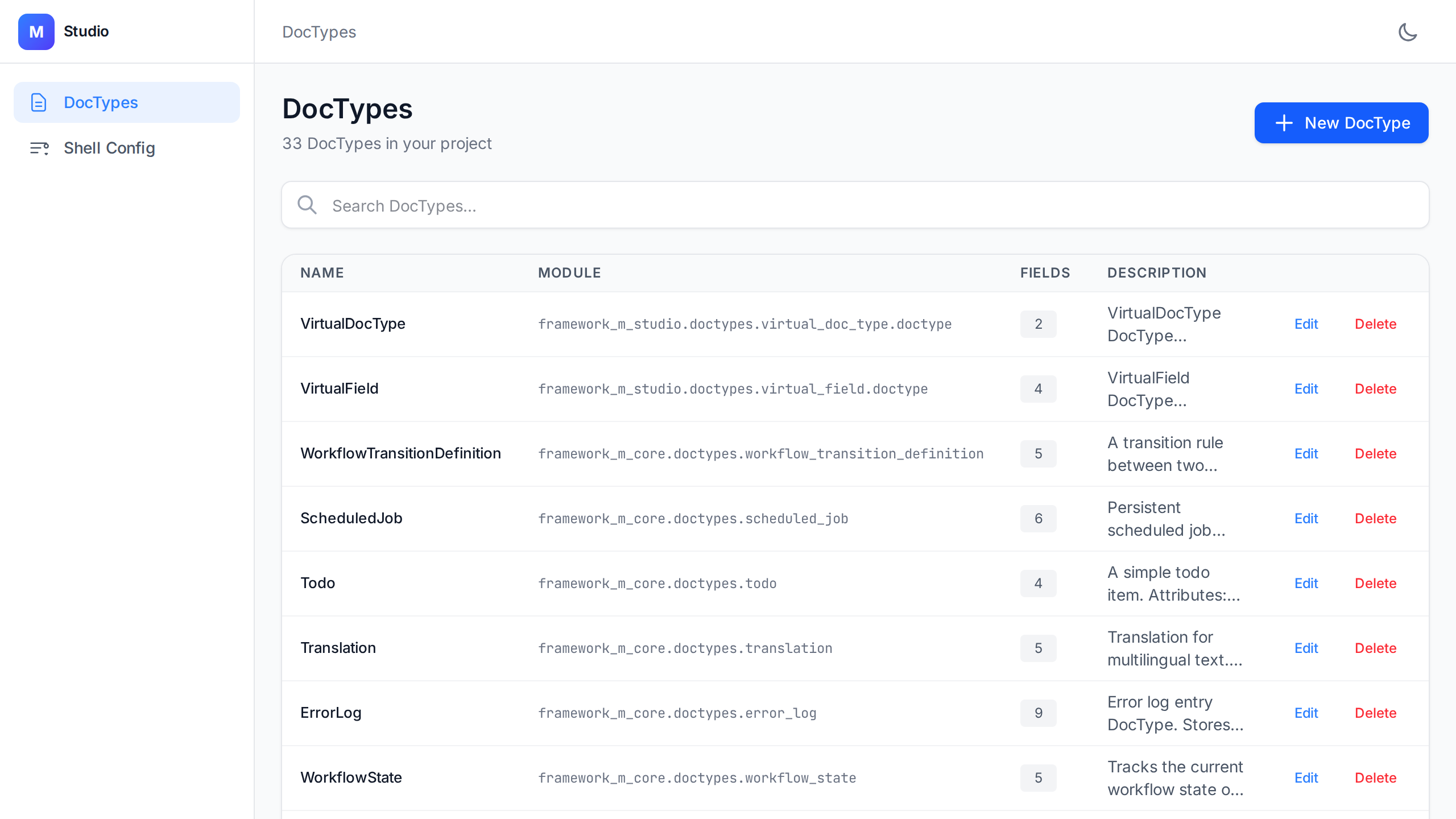
Task: Click description 'Translation for multilingual text....'
Action: [x=1174, y=648]
